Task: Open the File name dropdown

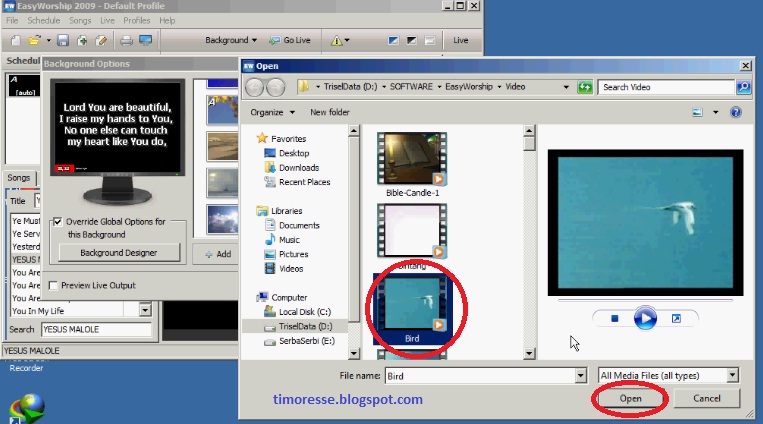Action: pyautogui.click(x=581, y=376)
